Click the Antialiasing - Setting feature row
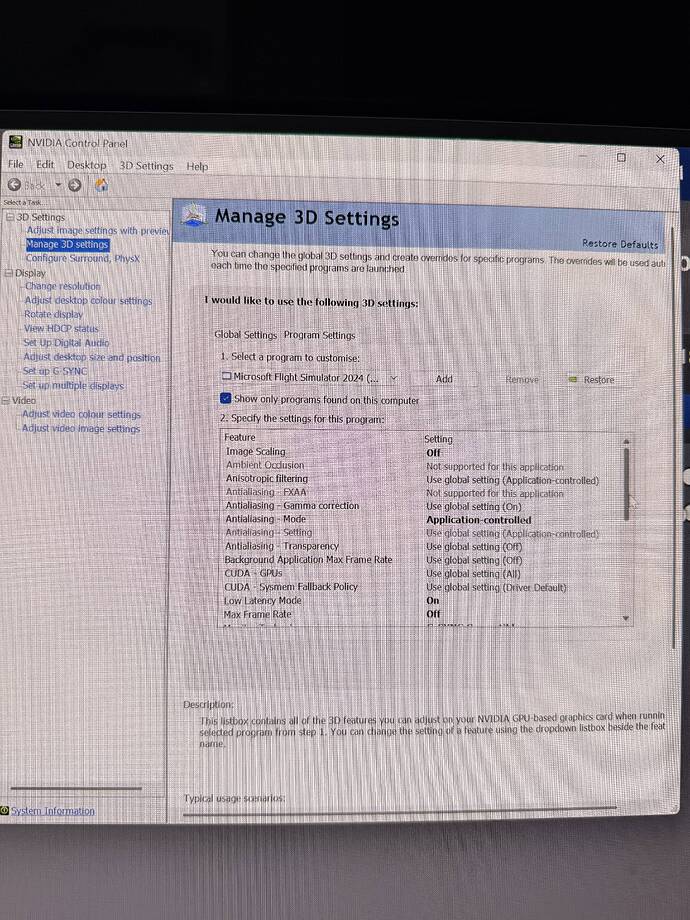This screenshot has height=920, width=690. [424, 533]
